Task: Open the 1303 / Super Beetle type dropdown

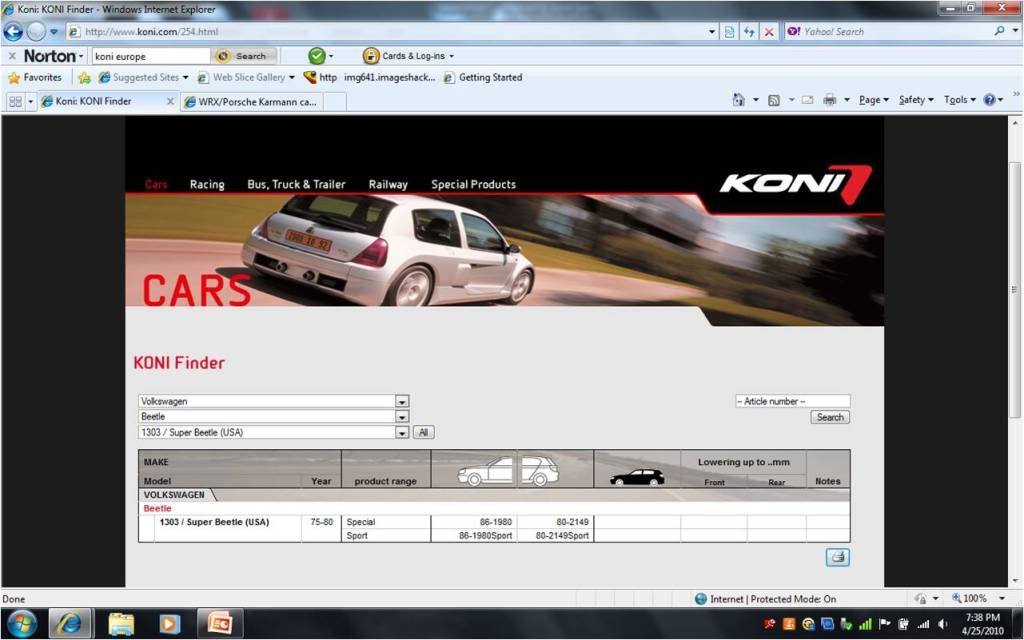Action: click(x=402, y=433)
